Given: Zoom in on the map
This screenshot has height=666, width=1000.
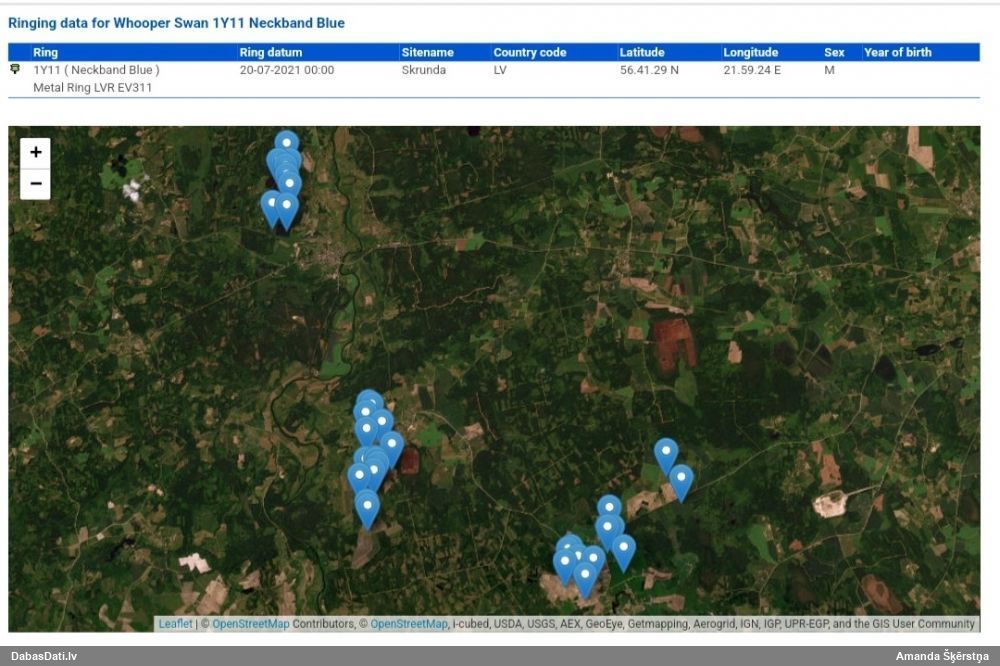Looking at the screenshot, I should (36, 153).
